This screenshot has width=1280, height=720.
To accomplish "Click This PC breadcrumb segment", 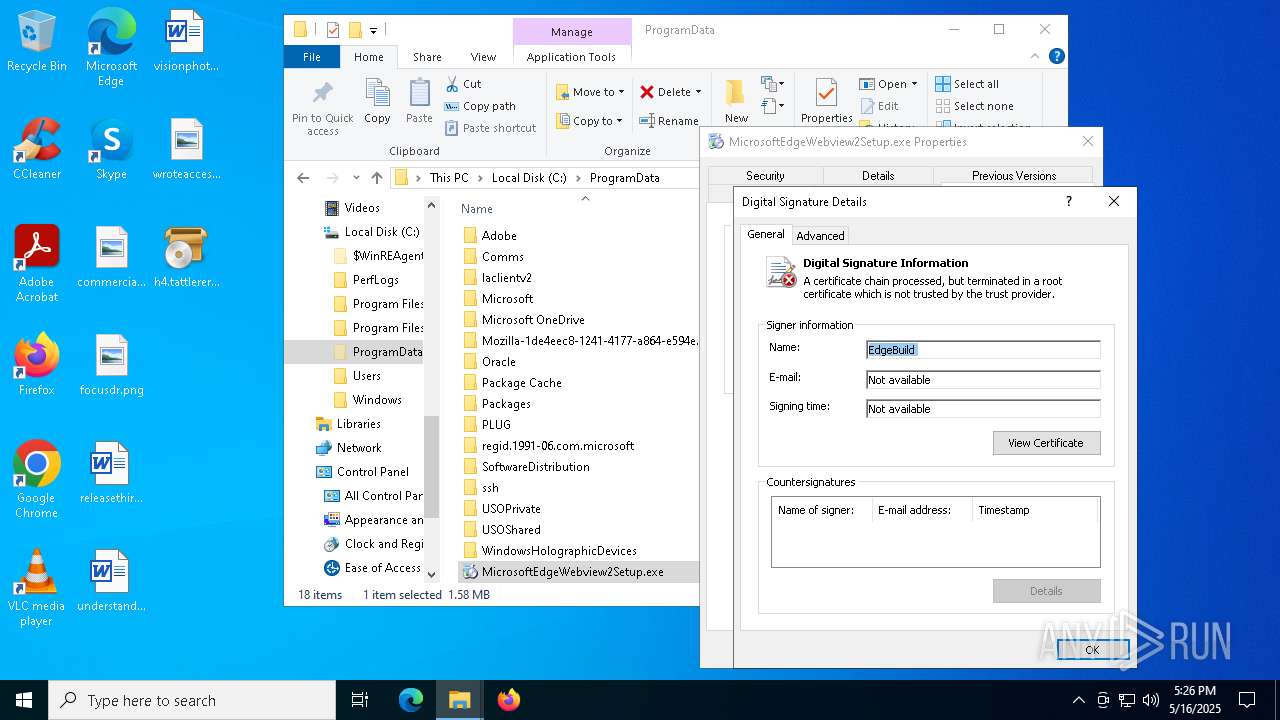I will 449,178.
